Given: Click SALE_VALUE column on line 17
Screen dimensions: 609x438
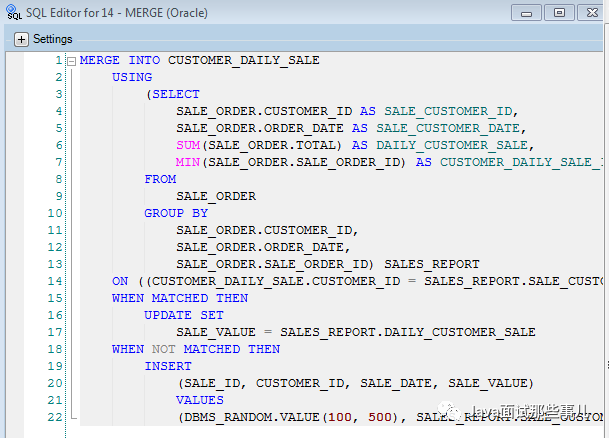Looking at the screenshot, I should 216,332.
